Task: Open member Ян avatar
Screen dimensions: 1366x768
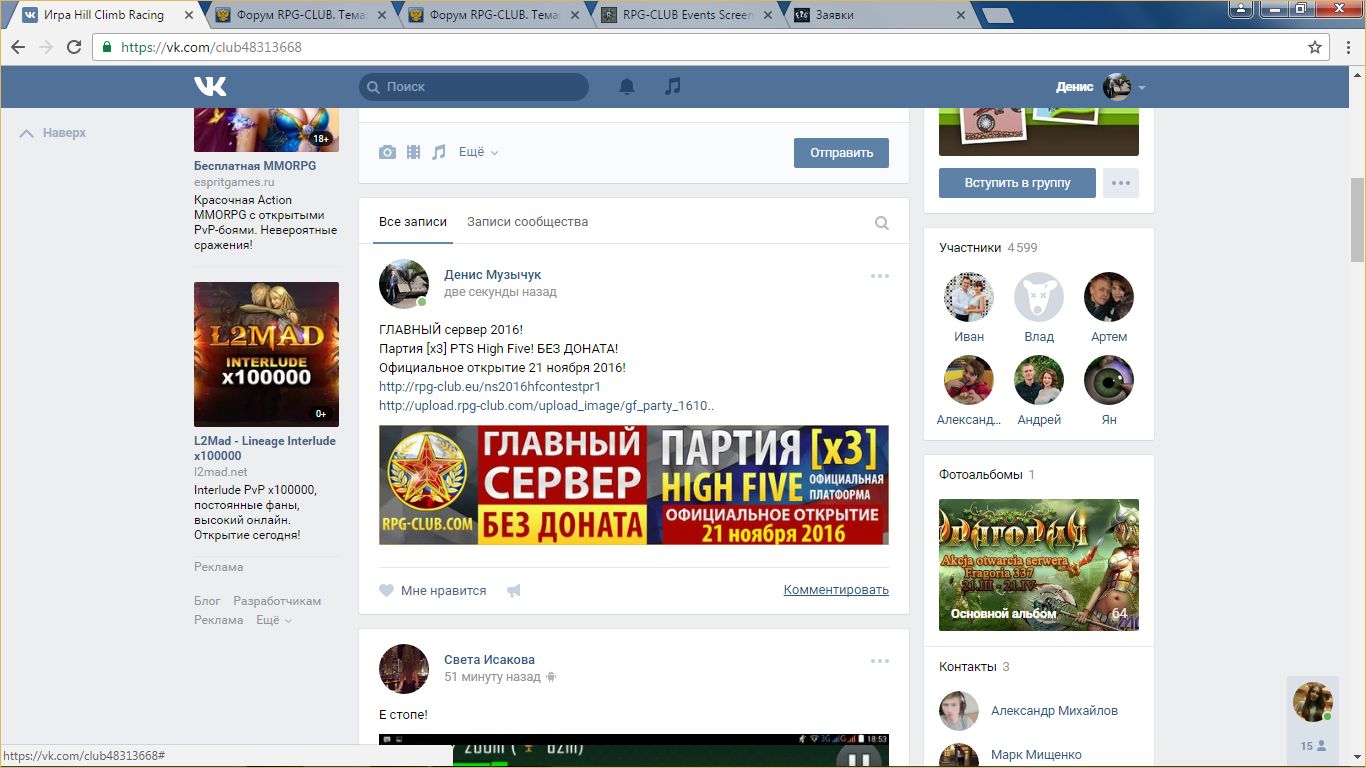Action: (x=1109, y=380)
